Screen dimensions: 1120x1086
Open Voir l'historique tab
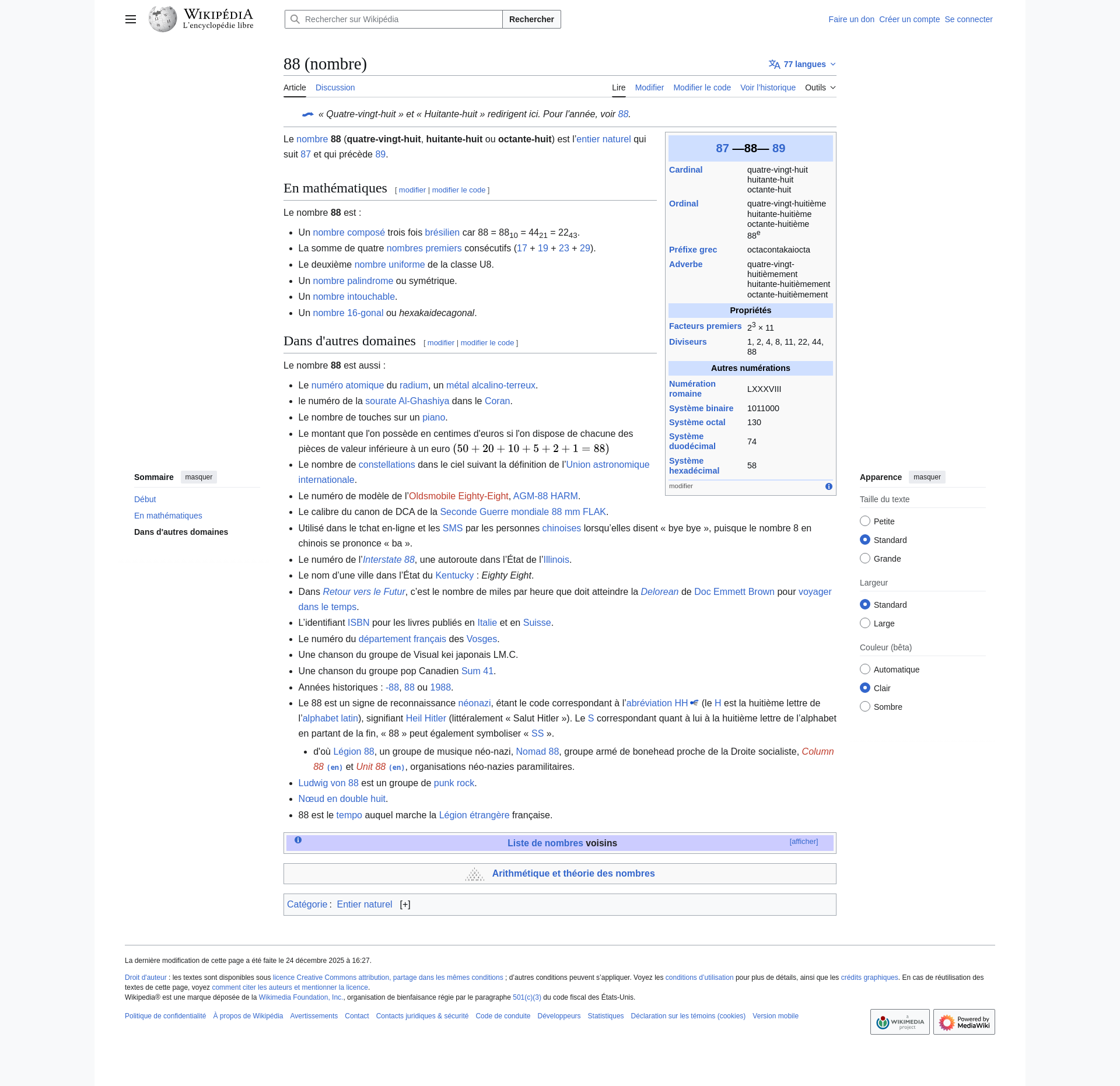768,87
